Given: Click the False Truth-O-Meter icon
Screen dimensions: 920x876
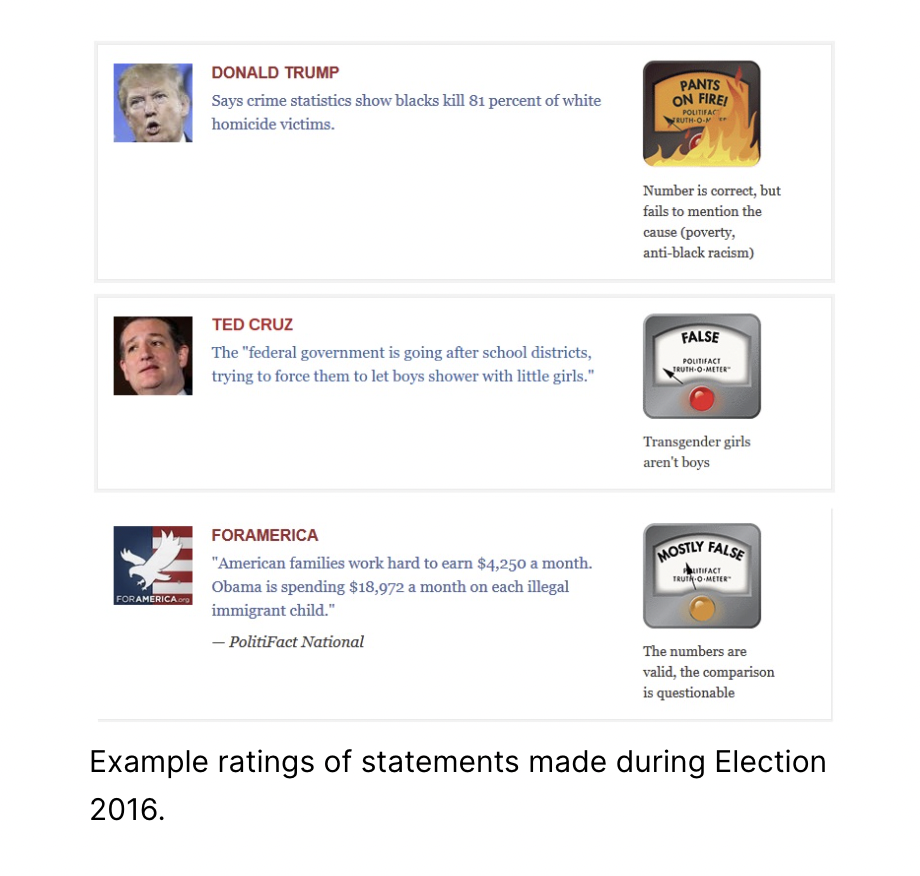Looking at the screenshot, I should [x=702, y=366].
